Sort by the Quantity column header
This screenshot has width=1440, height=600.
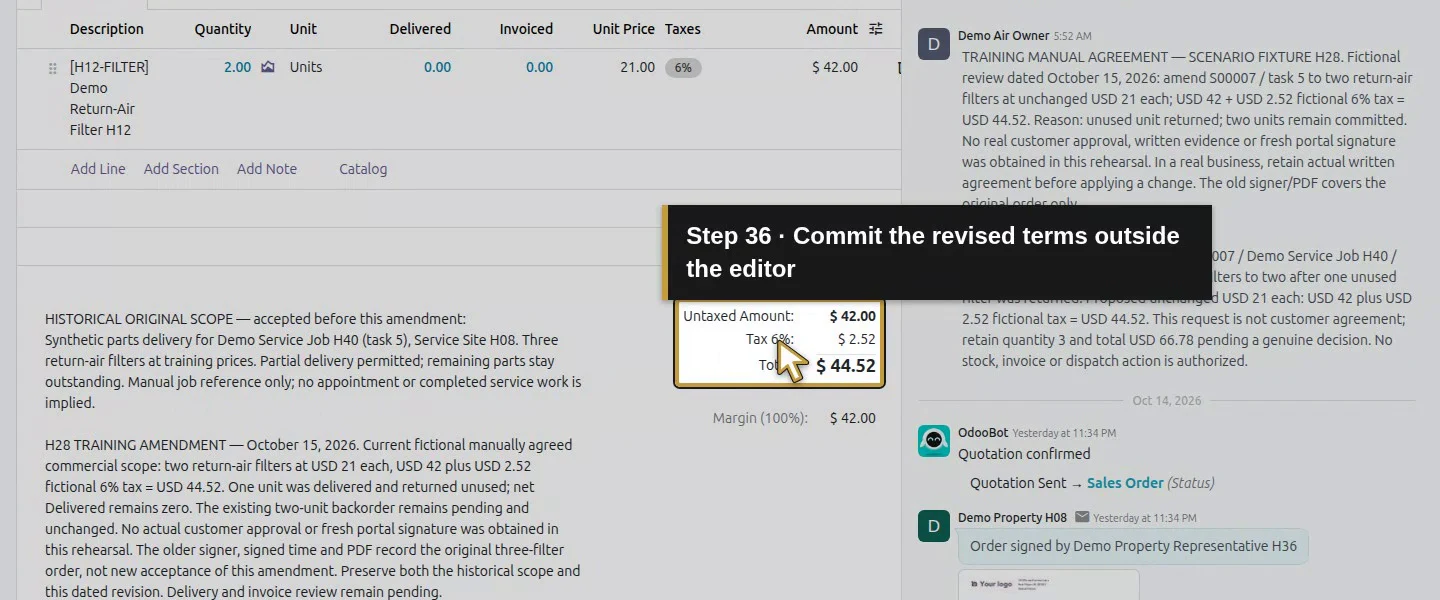pos(223,29)
